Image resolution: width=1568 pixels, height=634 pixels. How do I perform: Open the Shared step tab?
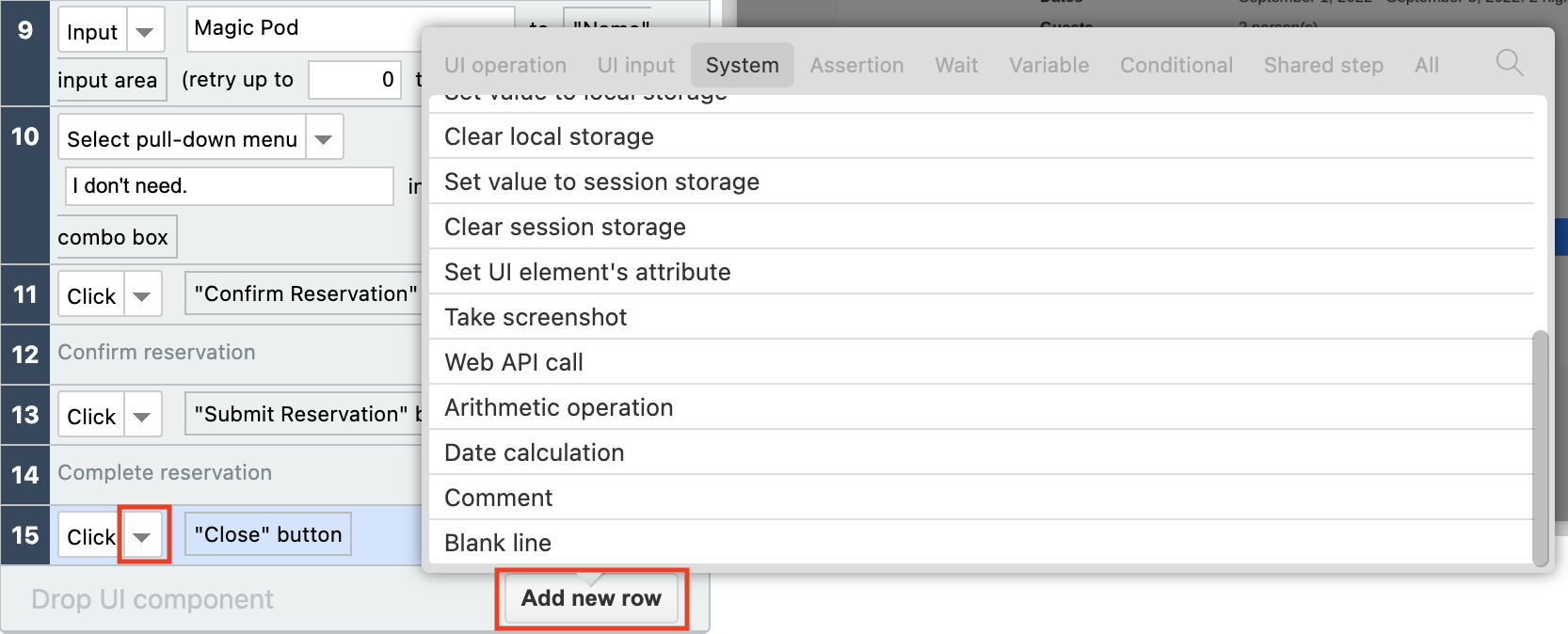(1323, 65)
